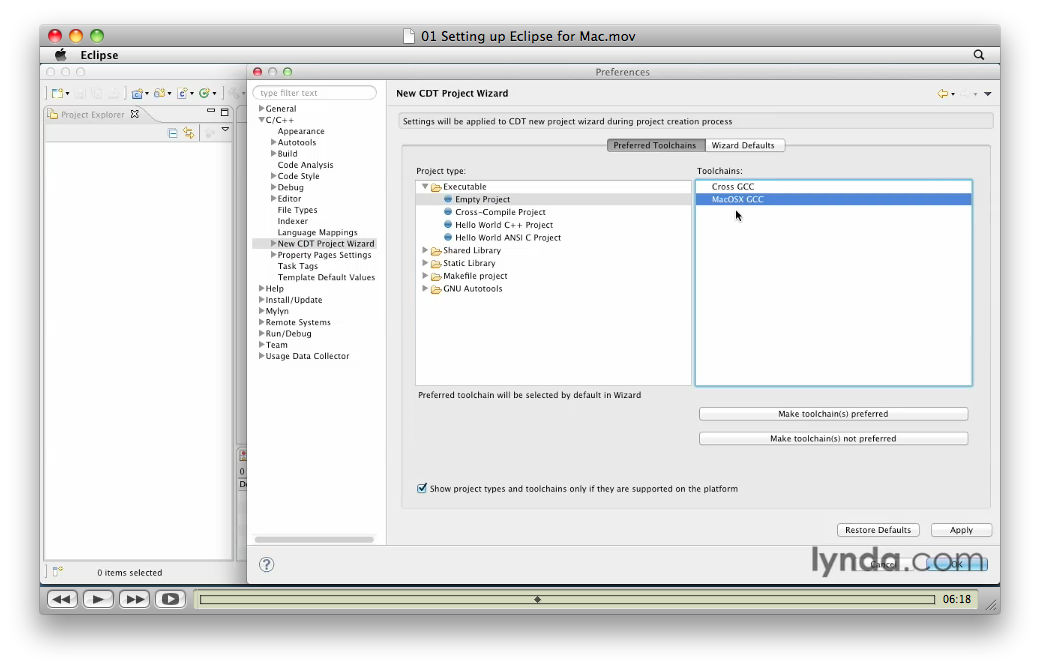The width and height of the screenshot is (1040, 669).
Task: Minimize the Project Explorer view
Action: tap(211, 111)
